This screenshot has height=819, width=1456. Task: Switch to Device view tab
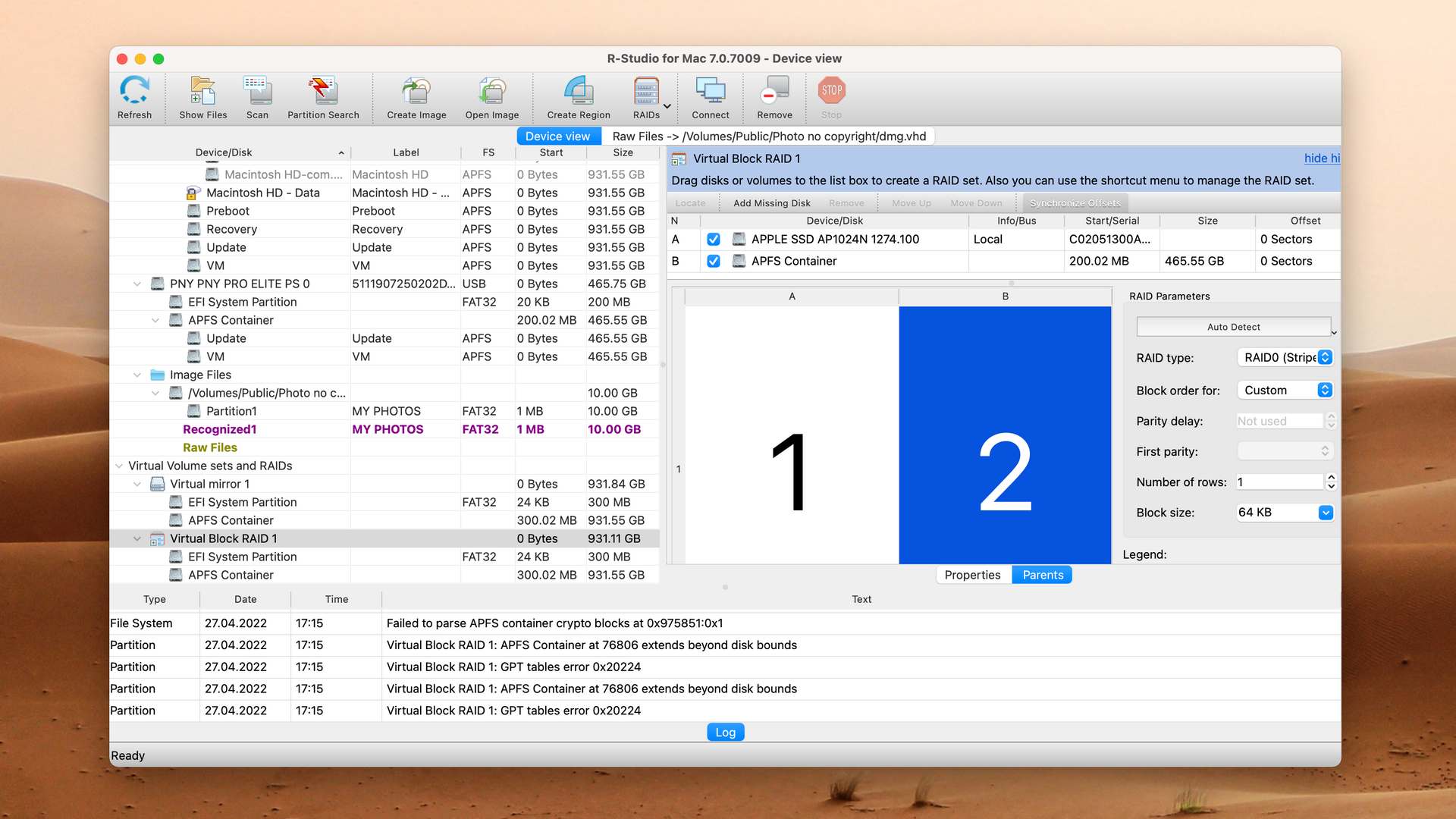tap(556, 136)
